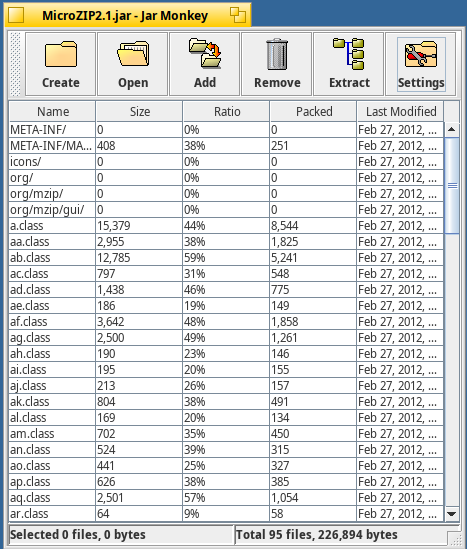The image size is (467, 549).
Task: Select the ar.class file
Action: pos(226,514)
